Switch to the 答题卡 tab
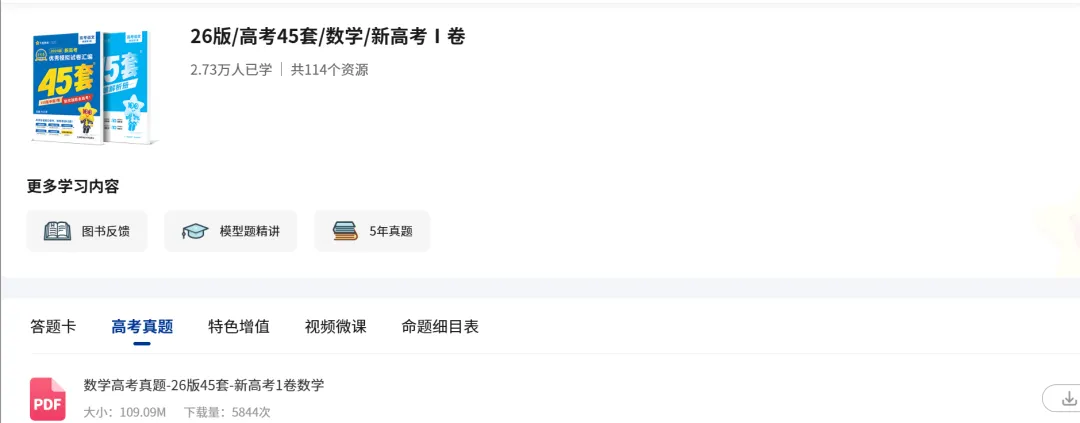Image resolution: width=1080 pixels, height=423 pixels. (x=53, y=327)
